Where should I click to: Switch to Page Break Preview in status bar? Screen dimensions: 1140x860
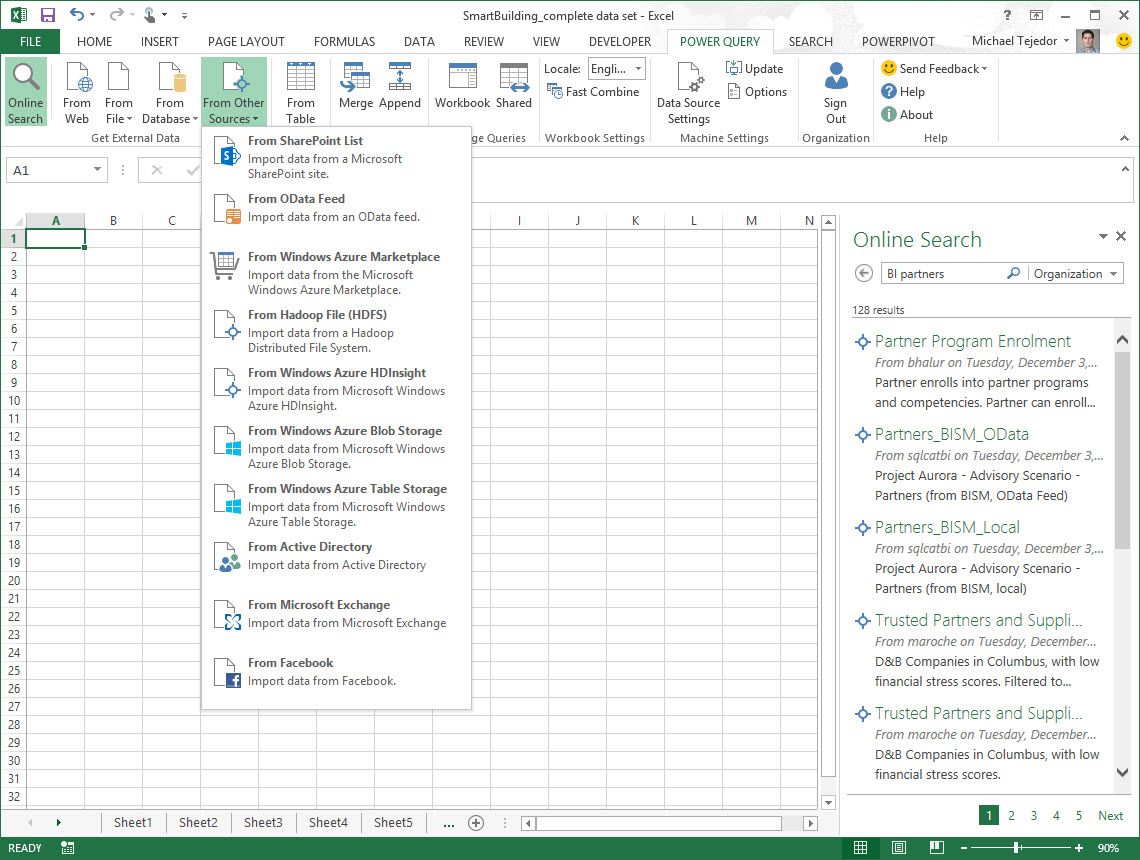936,848
